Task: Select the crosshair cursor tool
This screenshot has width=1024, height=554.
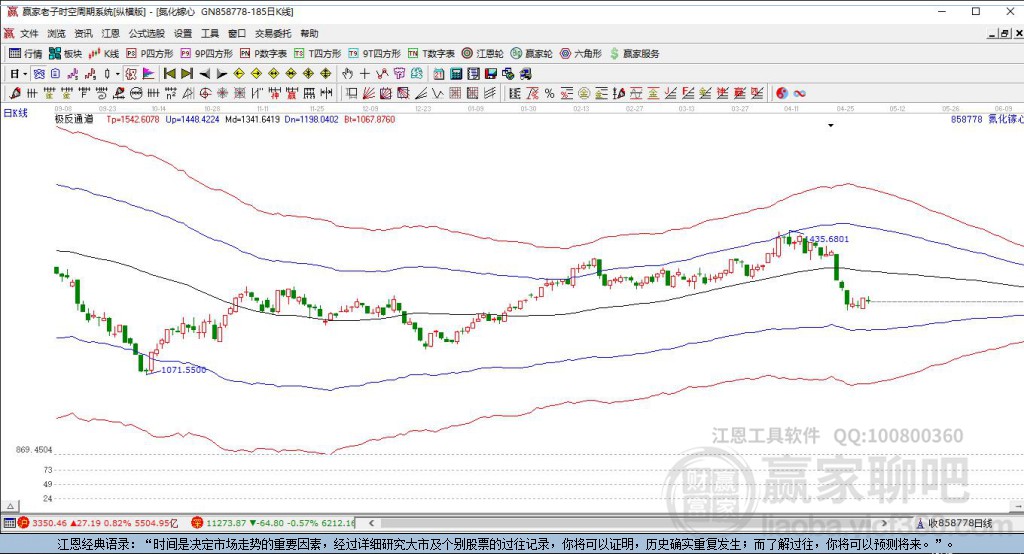Action: [x=364, y=74]
